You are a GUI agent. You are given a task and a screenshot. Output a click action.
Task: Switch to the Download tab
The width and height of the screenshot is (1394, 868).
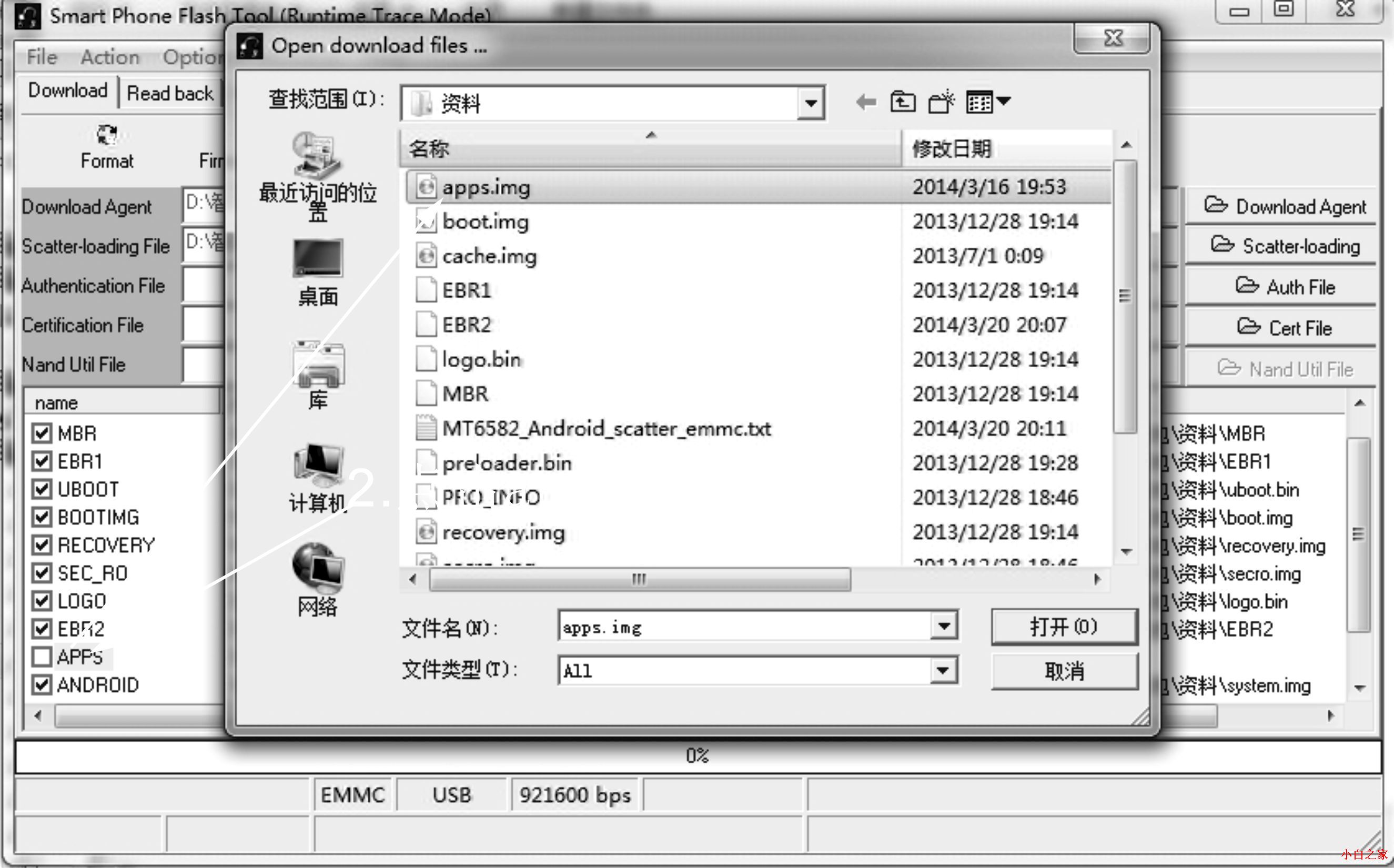tap(68, 90)
